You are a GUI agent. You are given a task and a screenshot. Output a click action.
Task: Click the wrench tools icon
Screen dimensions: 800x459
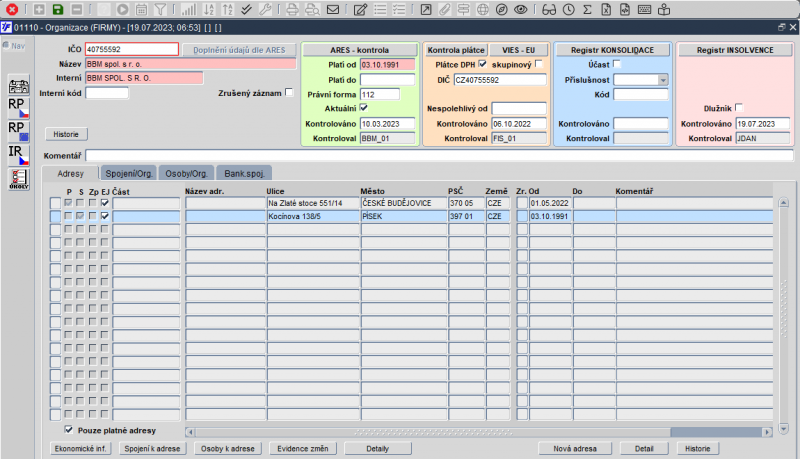pos(265,9)
